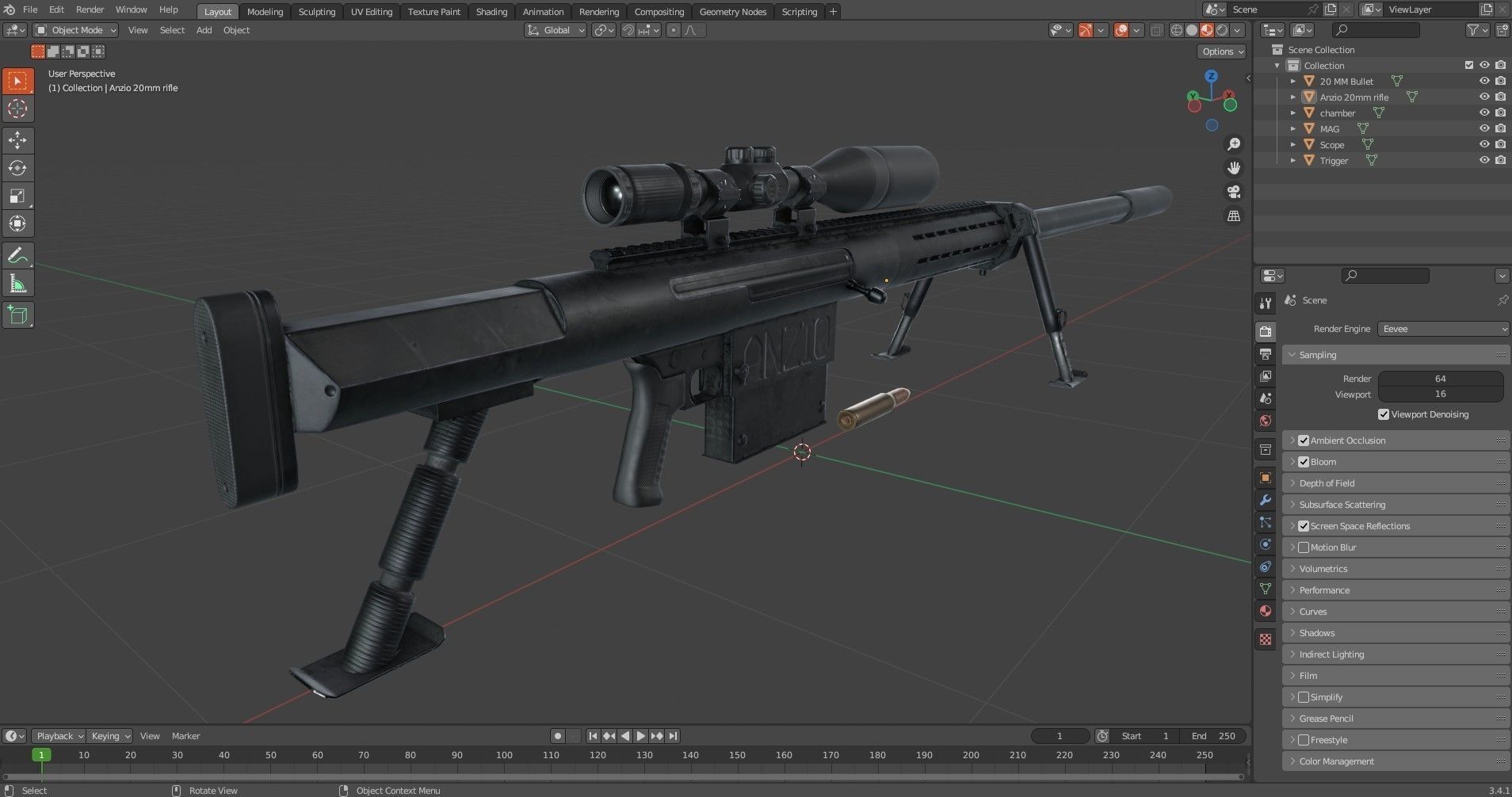Open the Render Engine dropdown
The width and height of the screenshot is (1512, 797).
tap(1443, 329)
